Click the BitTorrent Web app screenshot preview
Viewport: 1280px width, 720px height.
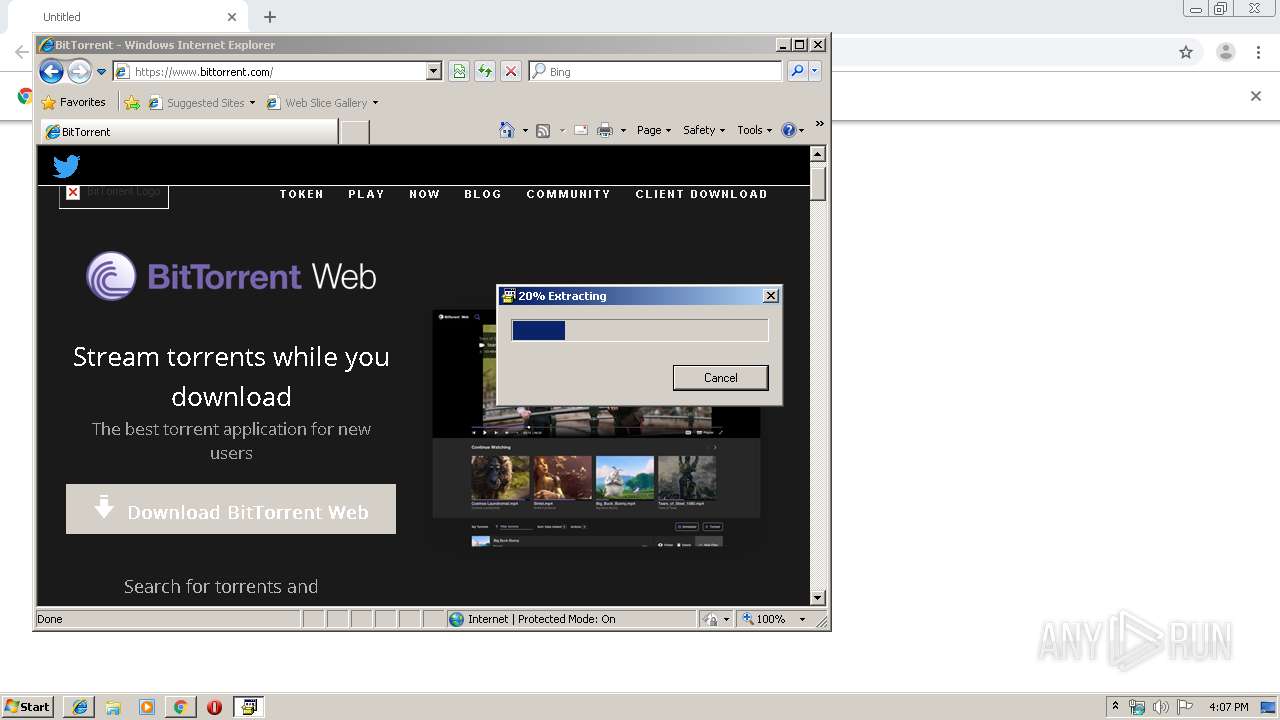[x=596, y=430]
